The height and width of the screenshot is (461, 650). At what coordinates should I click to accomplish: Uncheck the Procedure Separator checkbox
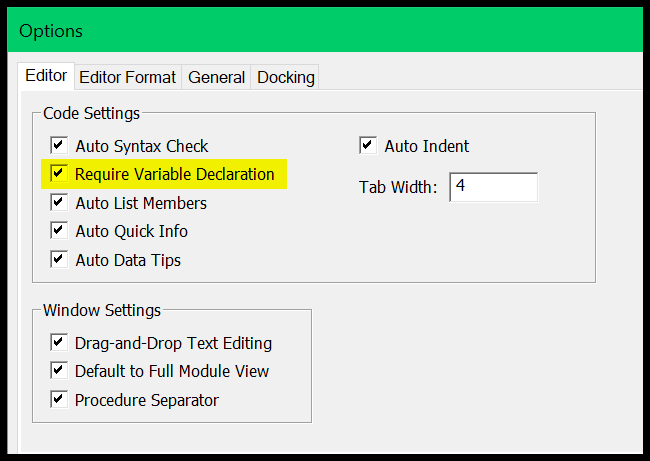point(59,399)
